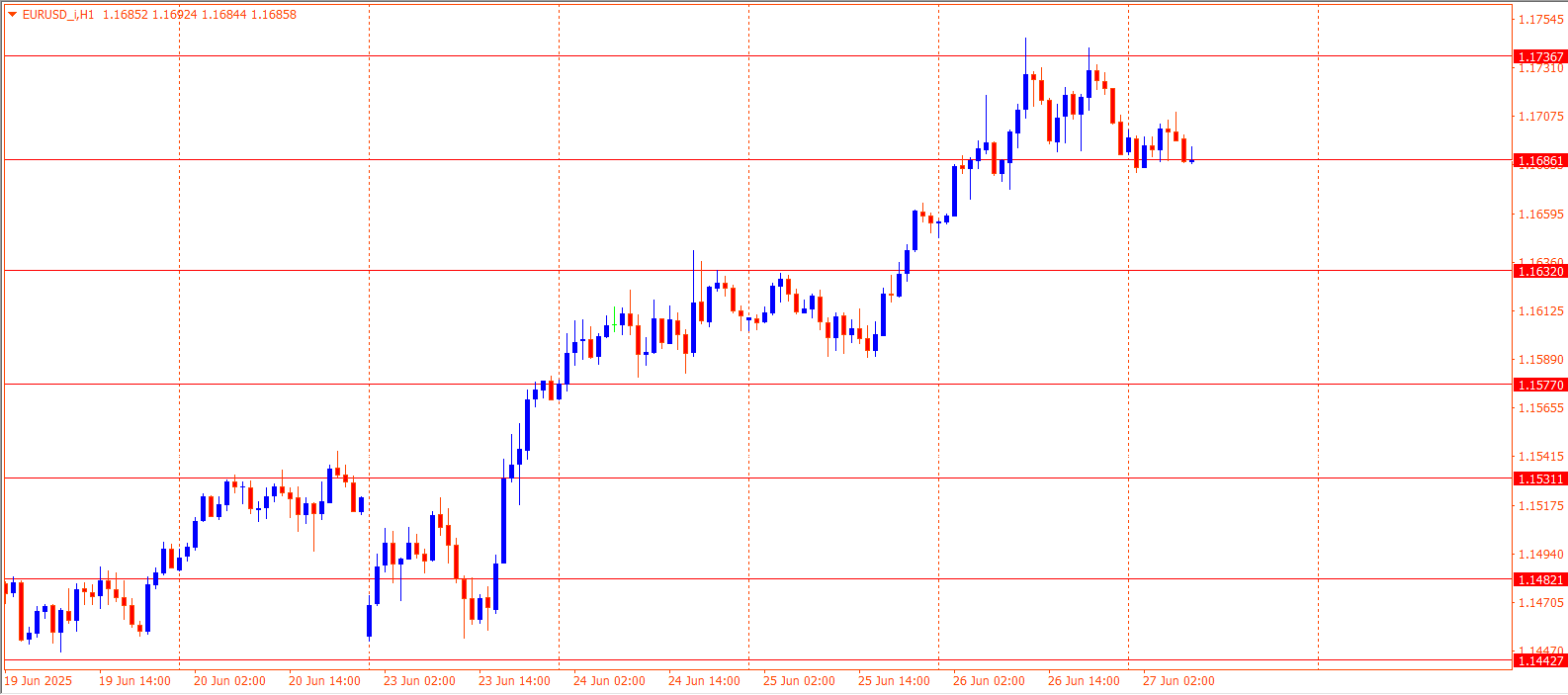Viewport: 1568px width, 695px height.
Task: Select the red 1.15770 level tag
Action: [1540, 385]
